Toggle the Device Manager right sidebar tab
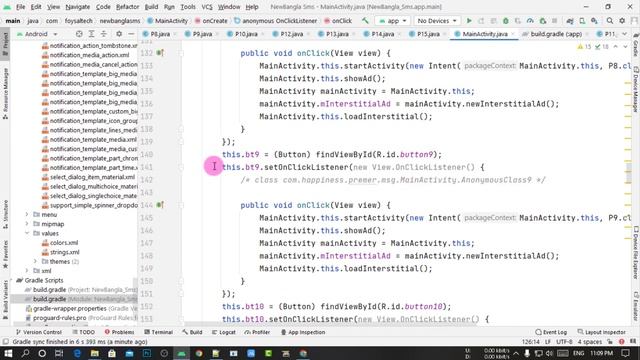This screenshot has width=640, height=360. click(636, 90)
